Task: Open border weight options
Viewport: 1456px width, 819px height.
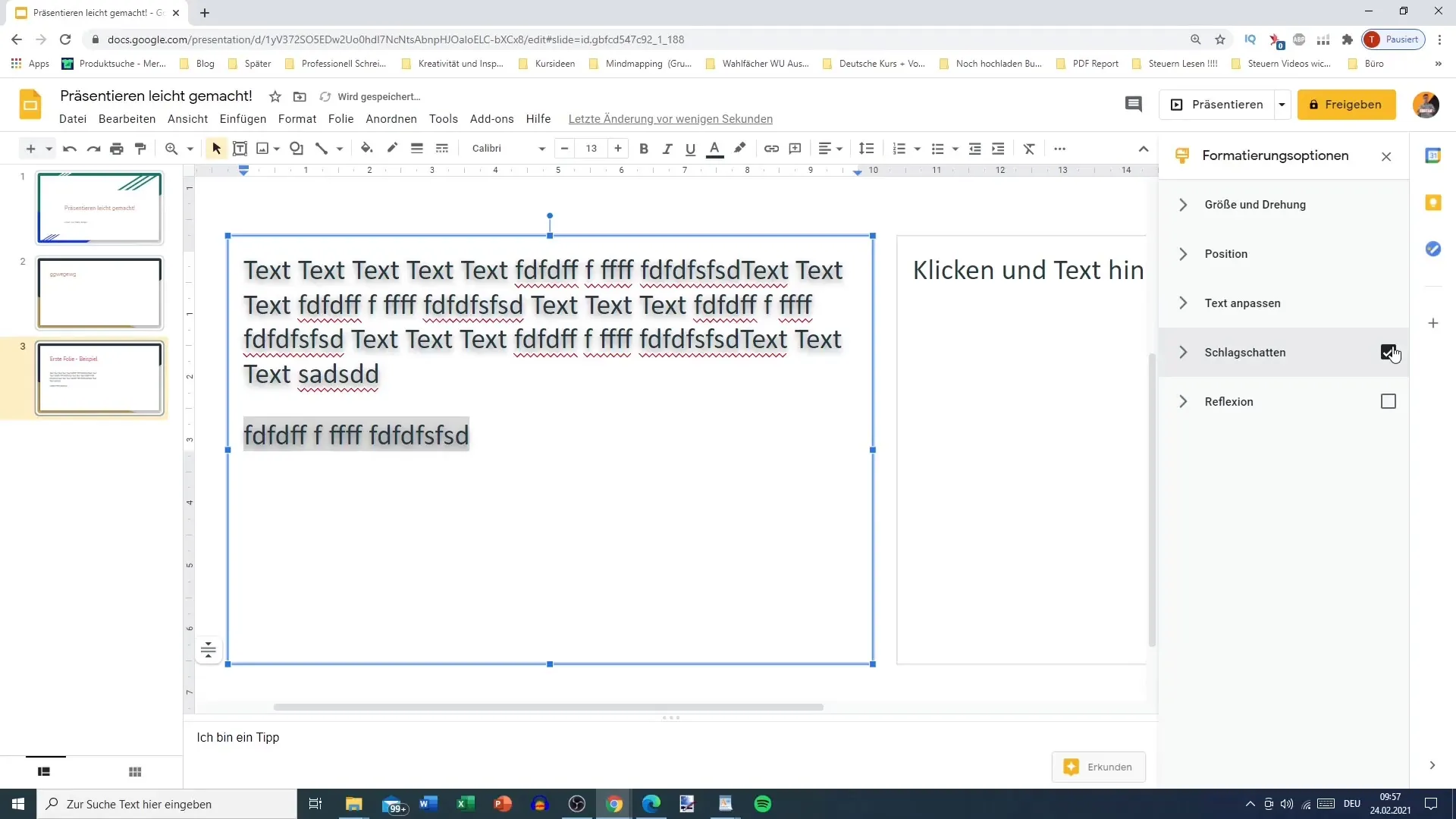Action: point(416,149)
